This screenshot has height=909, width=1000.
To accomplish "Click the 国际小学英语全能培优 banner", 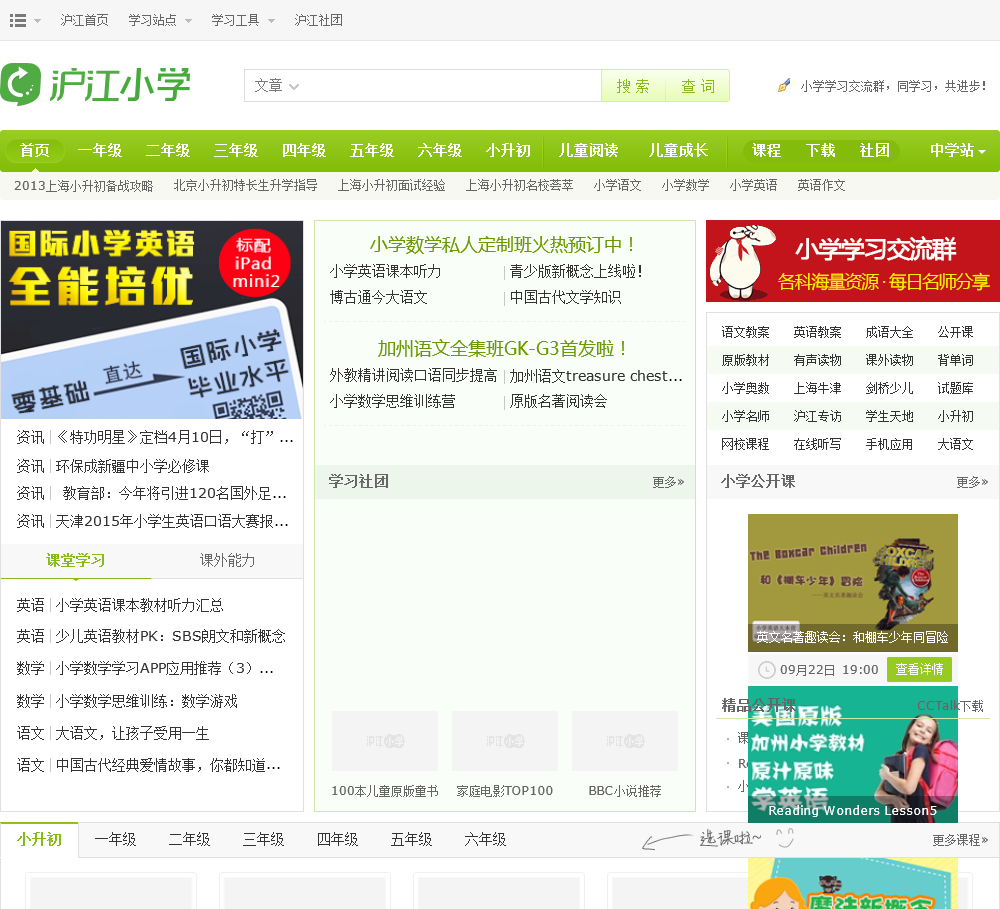I will (152, 320).
